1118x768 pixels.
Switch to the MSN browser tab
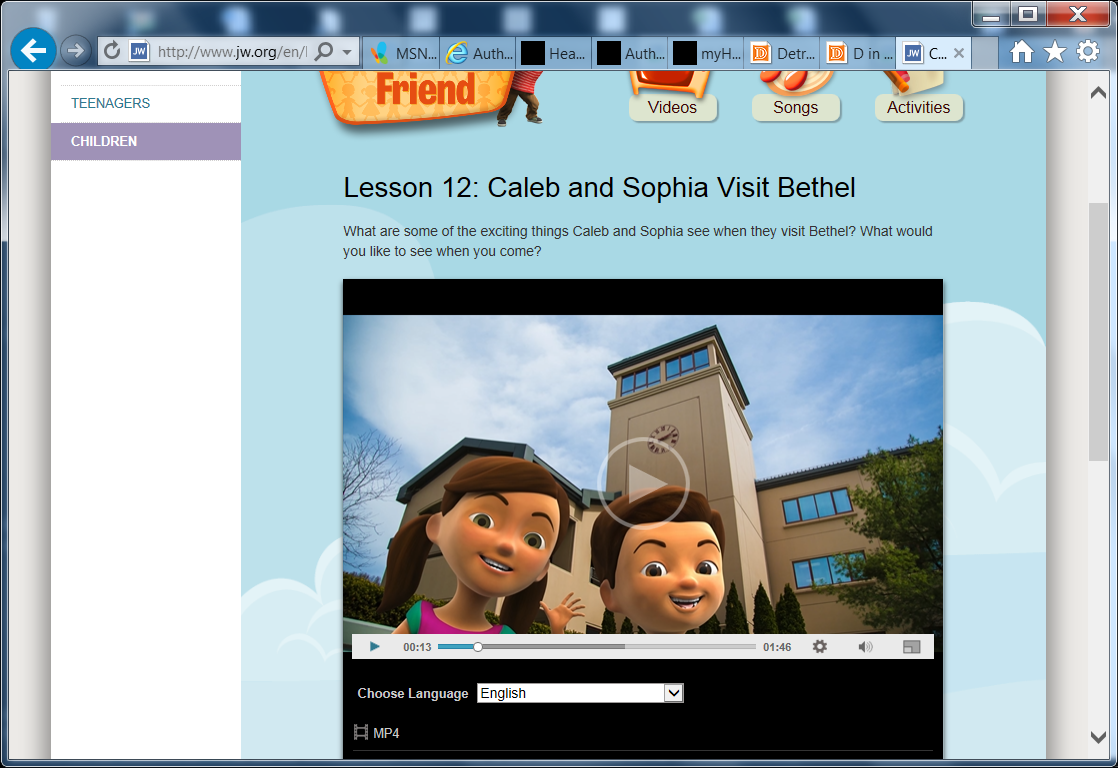[x=403, y=53]
